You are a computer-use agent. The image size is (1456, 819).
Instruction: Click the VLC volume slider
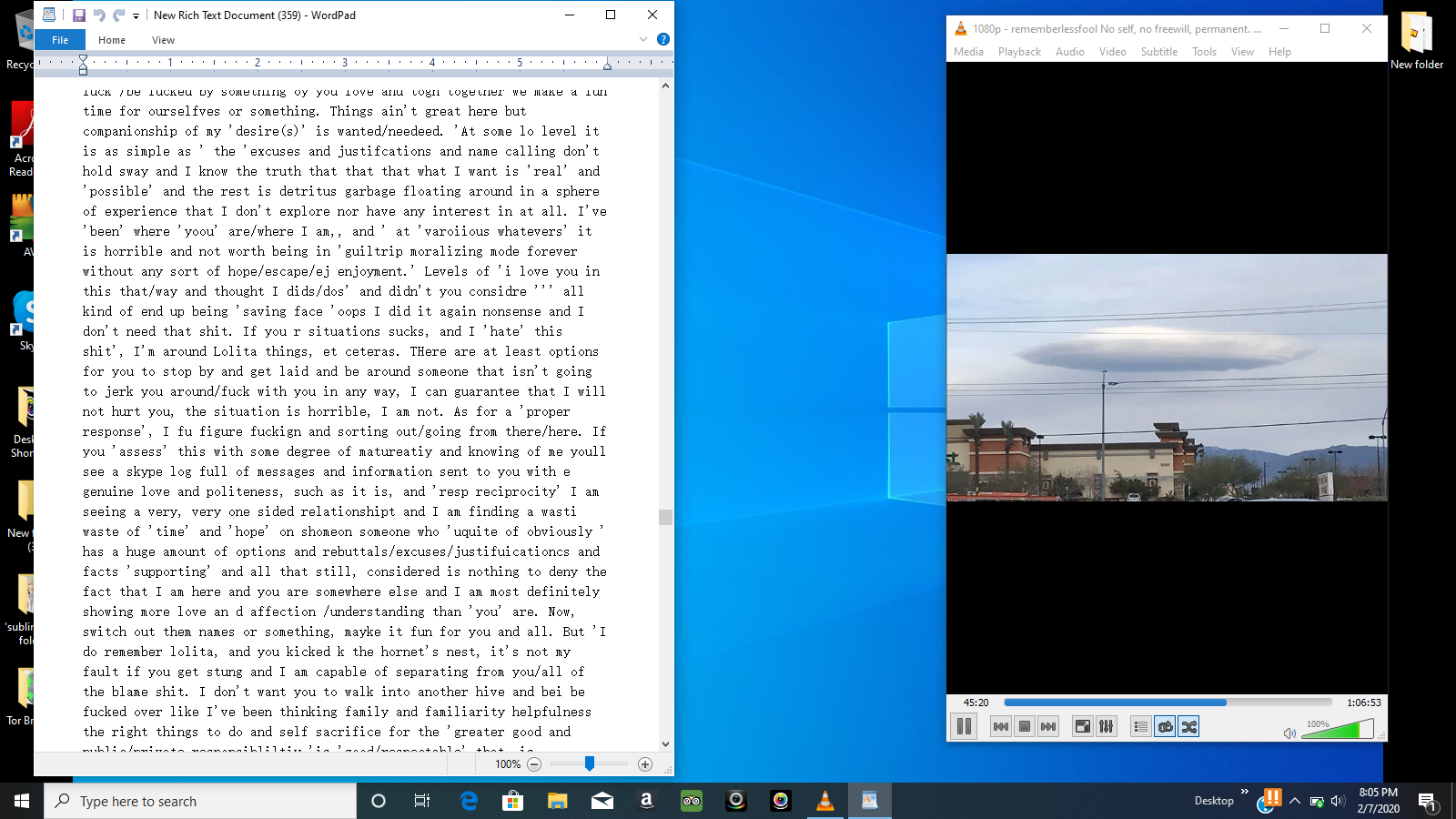tap(1337, 729)
